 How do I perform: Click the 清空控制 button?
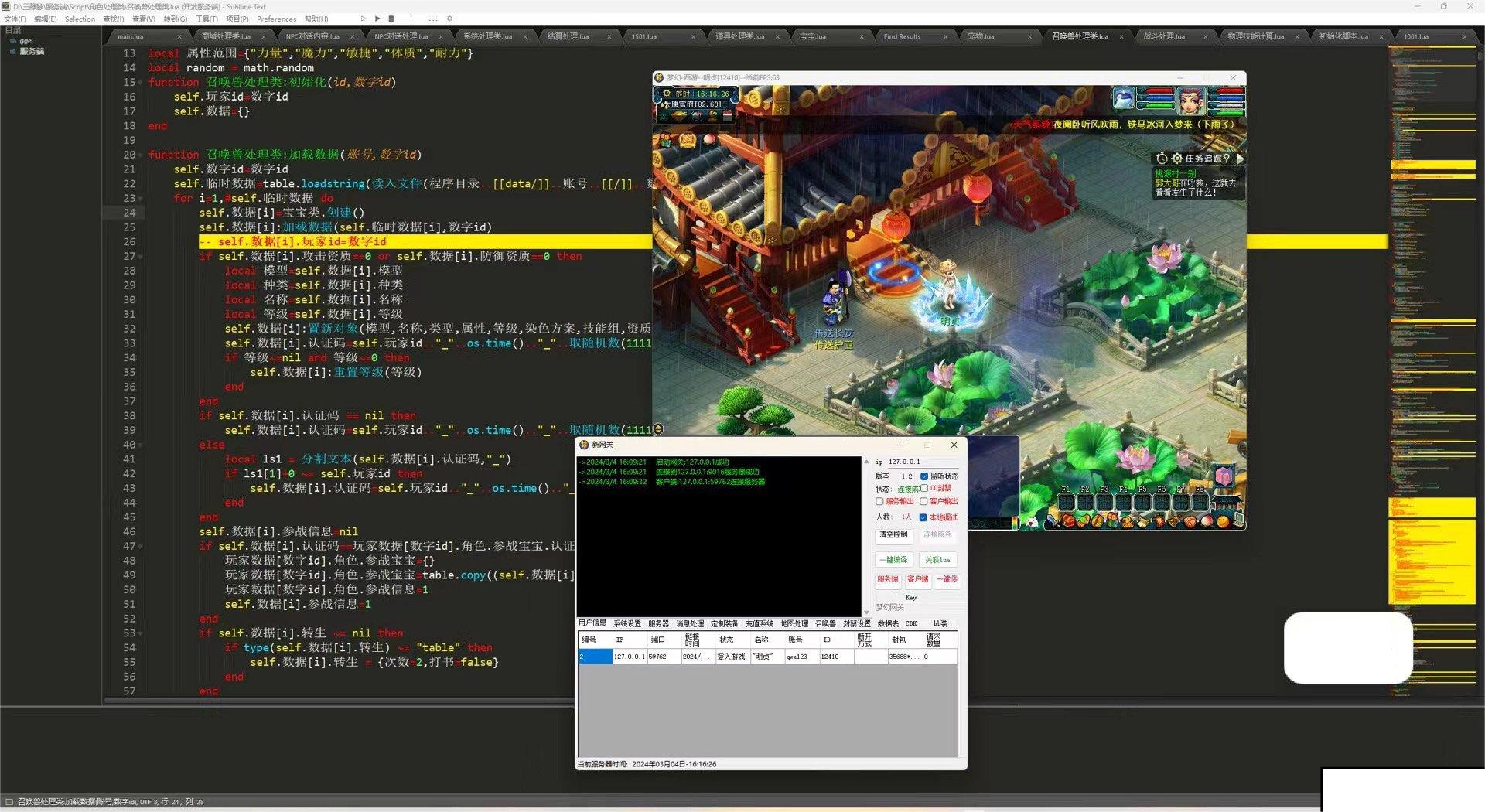click(894, 537)
